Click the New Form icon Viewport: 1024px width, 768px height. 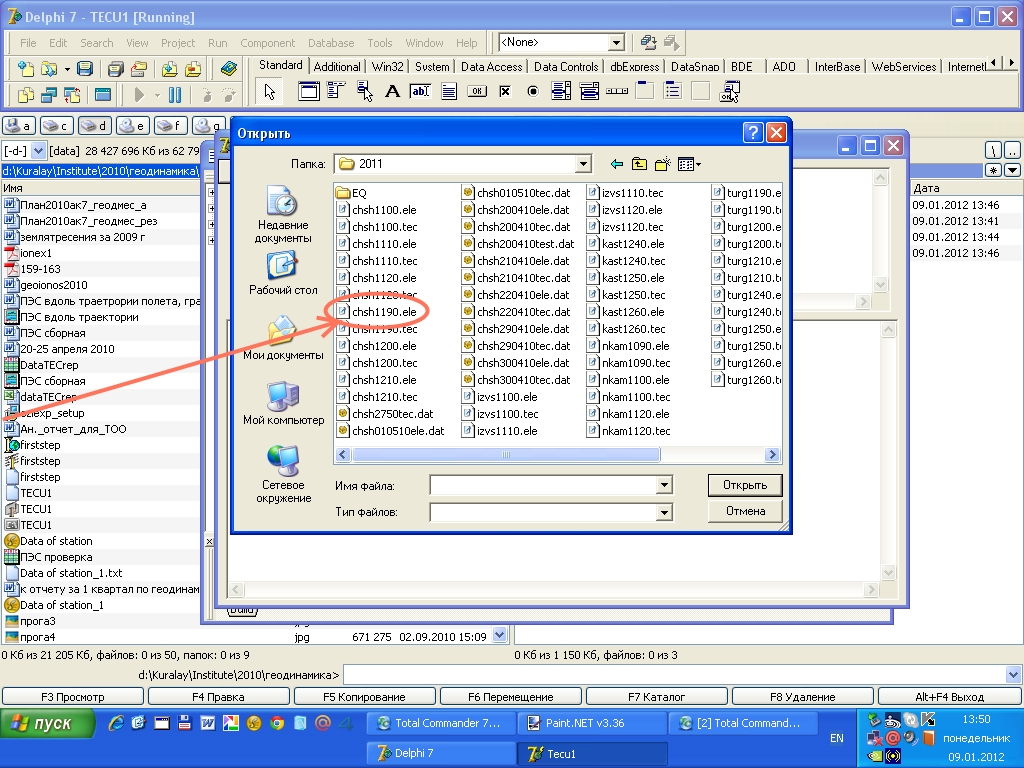point(103,95)
